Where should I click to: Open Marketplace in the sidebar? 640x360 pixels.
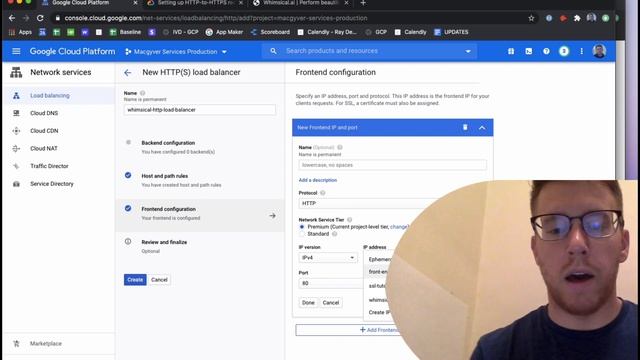pyautogui.click(x=46, y=344)
